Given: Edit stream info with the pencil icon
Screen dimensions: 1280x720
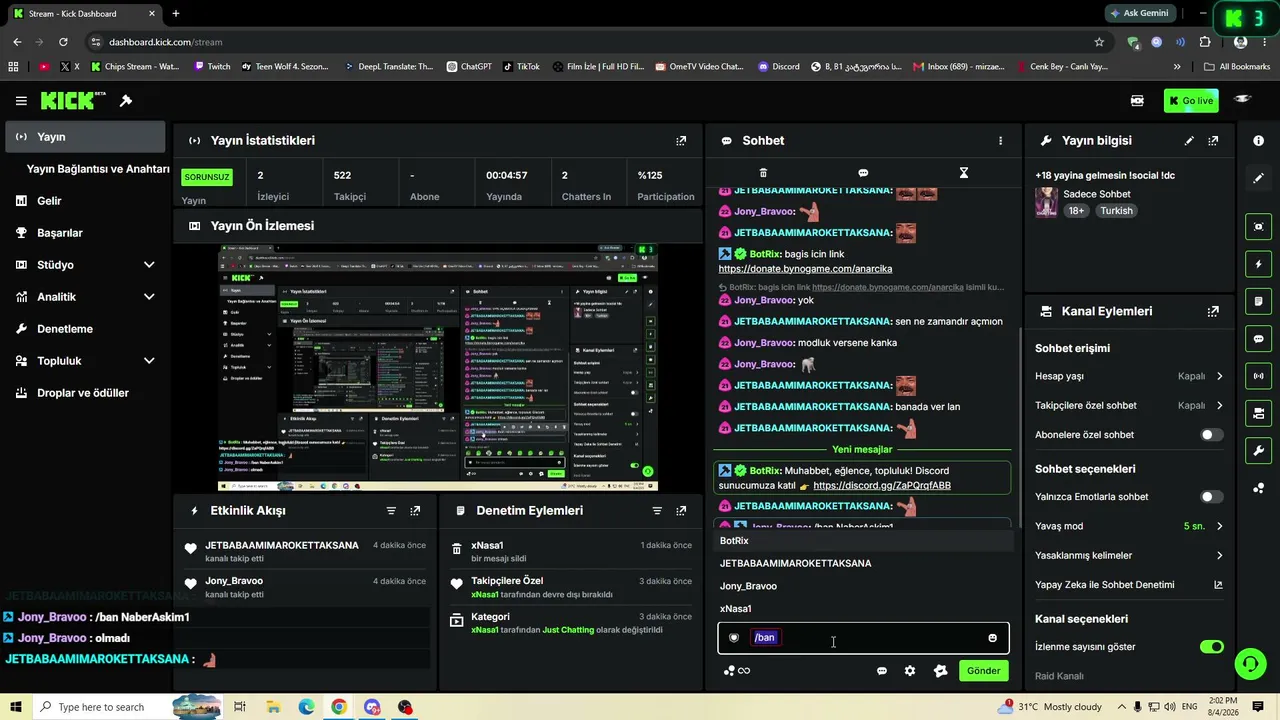Looking at the screenshot, I should (x=1189, y=141).
